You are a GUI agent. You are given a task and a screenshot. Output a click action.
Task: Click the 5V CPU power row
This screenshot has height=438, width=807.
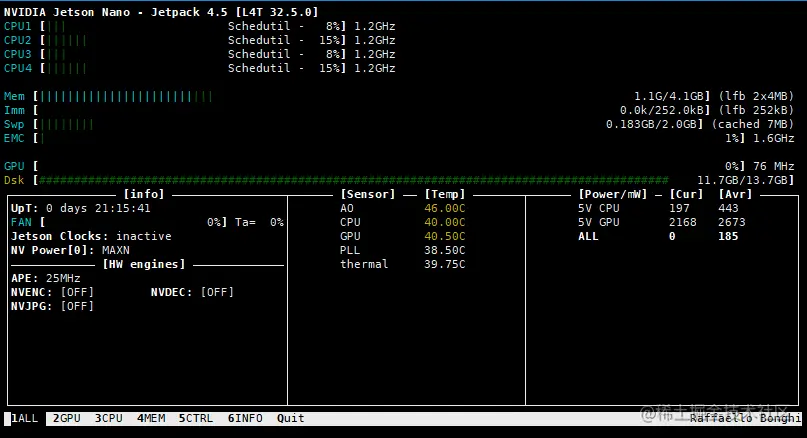coord(658,208)
